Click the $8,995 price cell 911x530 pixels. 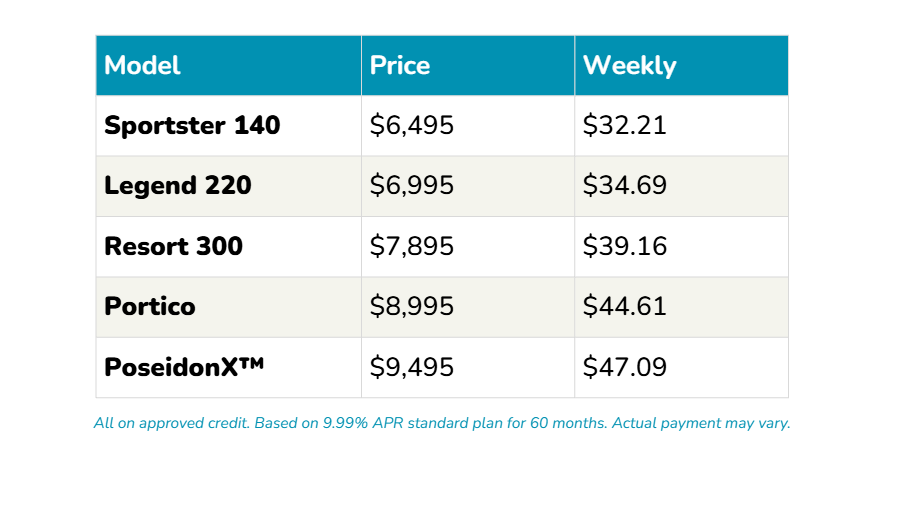pos(412,306)
